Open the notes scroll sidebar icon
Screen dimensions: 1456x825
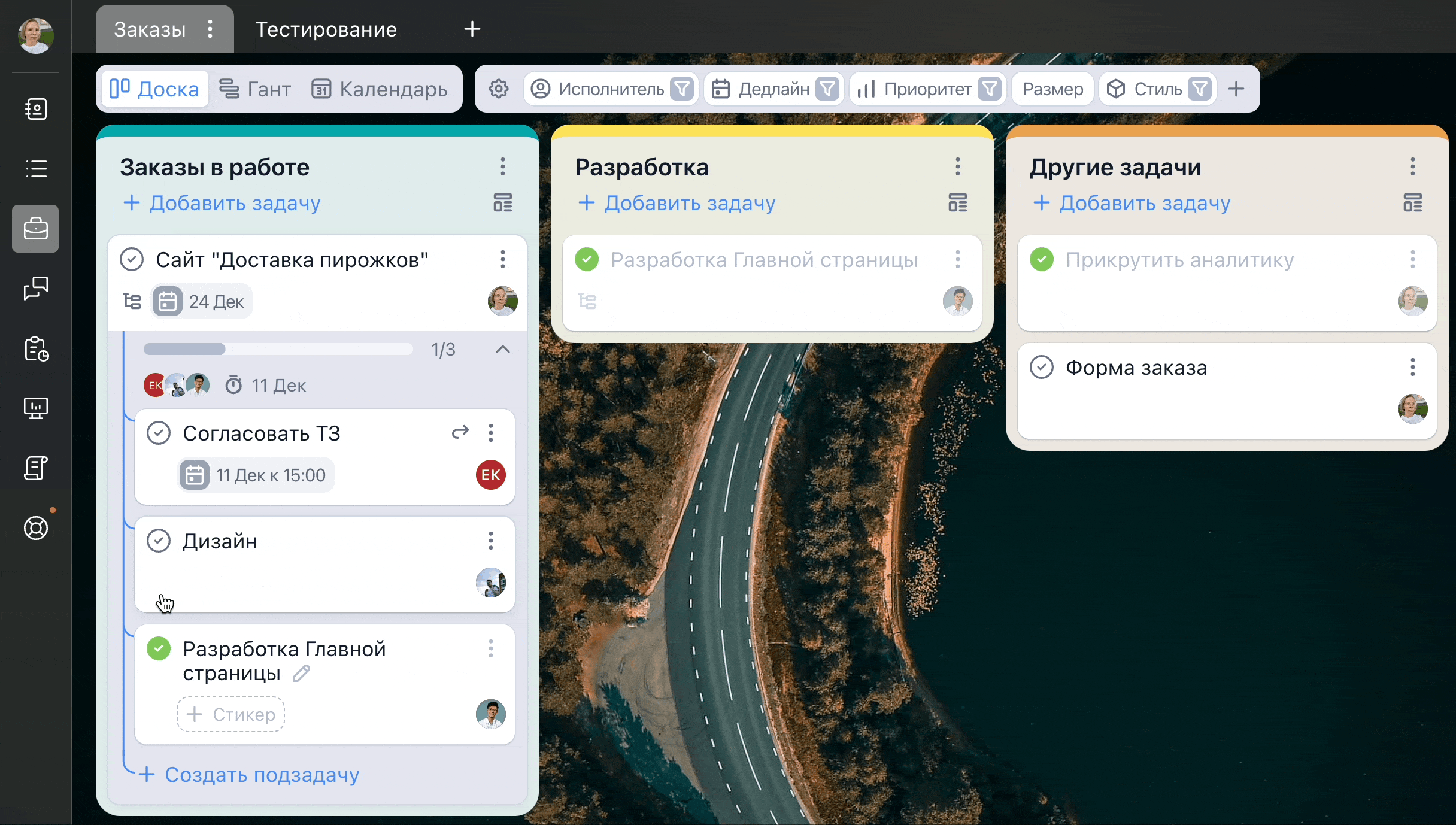click(36, 468)
